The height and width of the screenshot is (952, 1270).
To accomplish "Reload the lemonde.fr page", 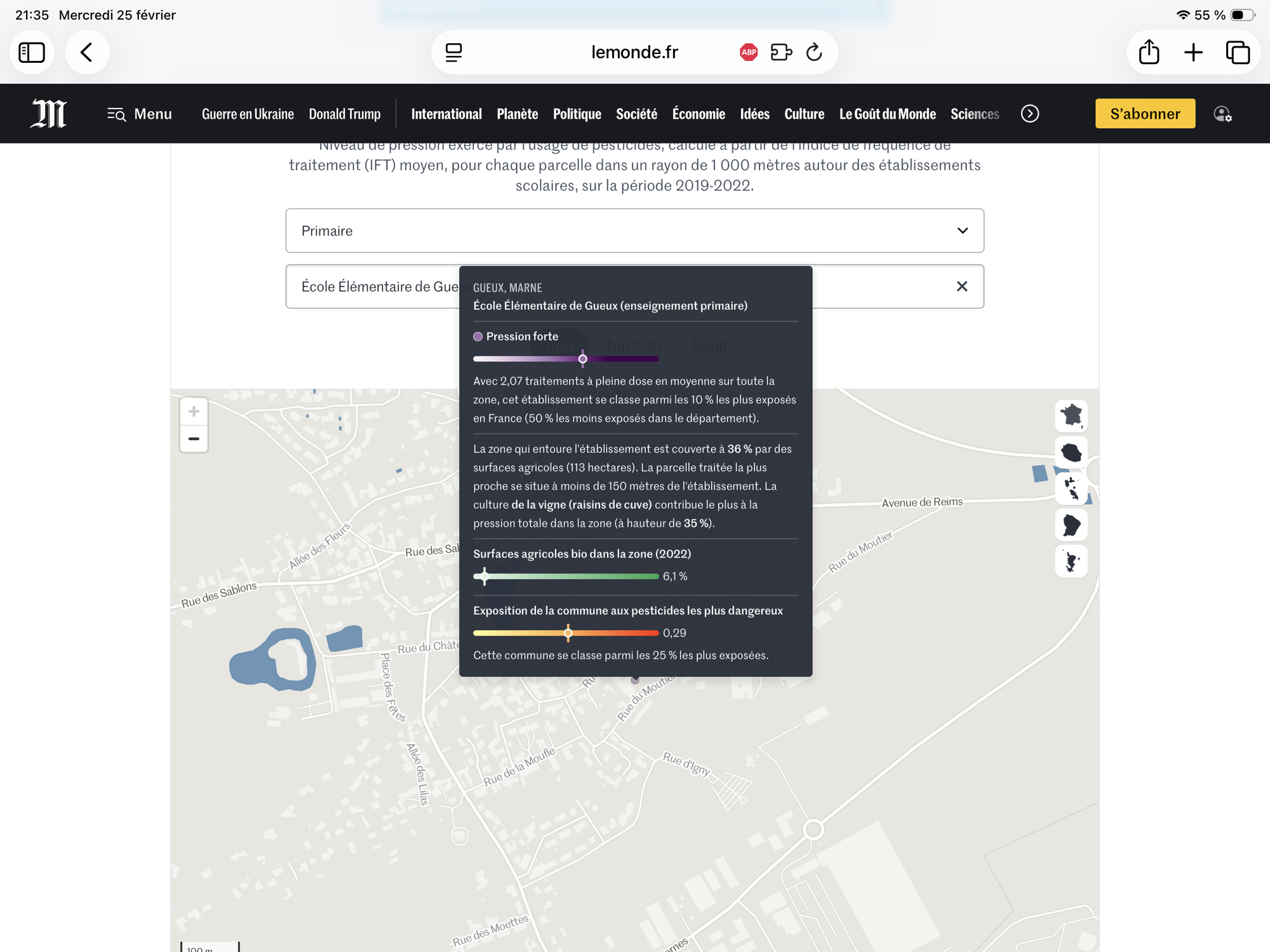I will point(814,52).
